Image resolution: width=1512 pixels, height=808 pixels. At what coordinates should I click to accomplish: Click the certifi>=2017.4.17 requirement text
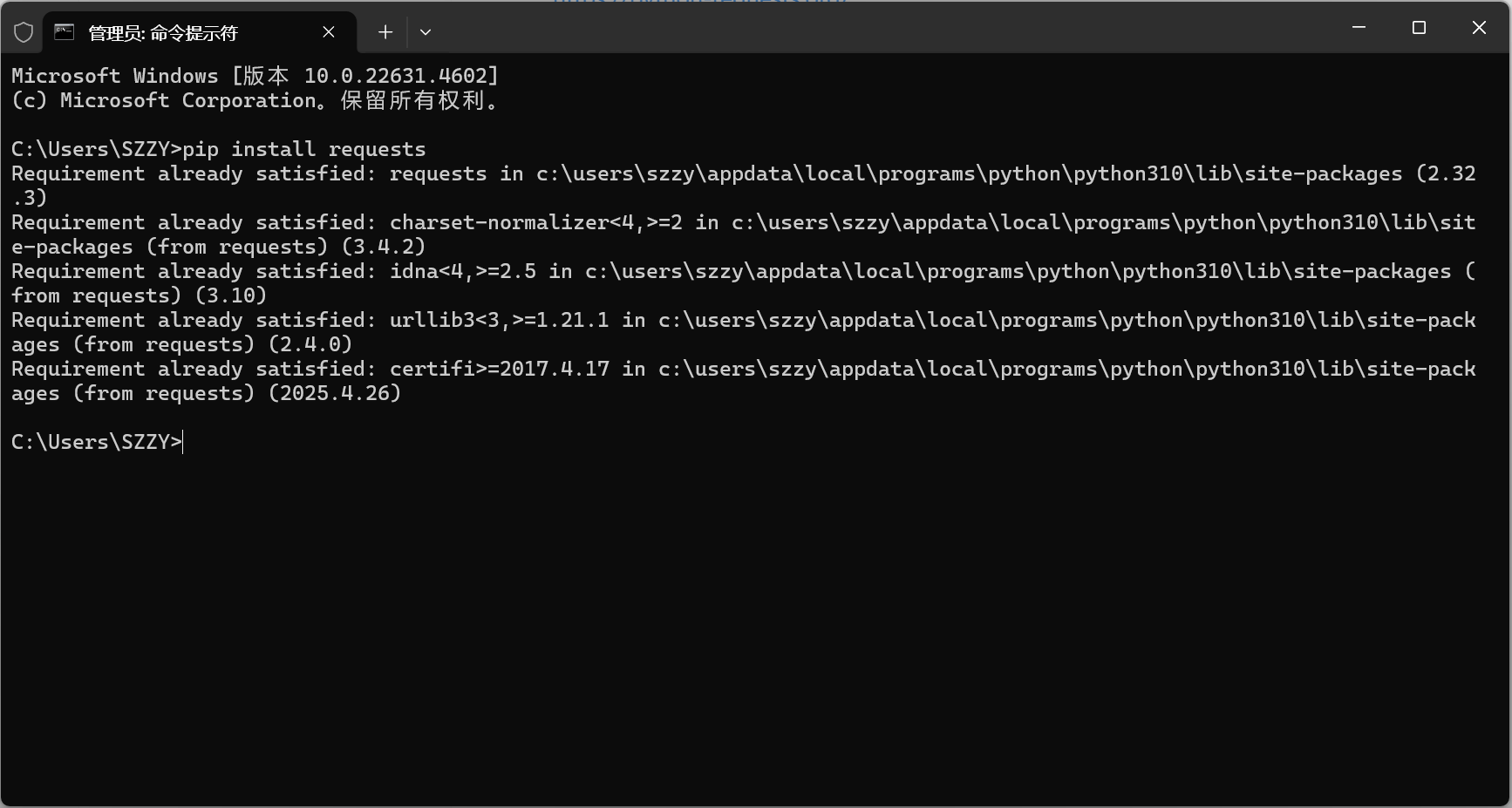click(x=499, y=369)
